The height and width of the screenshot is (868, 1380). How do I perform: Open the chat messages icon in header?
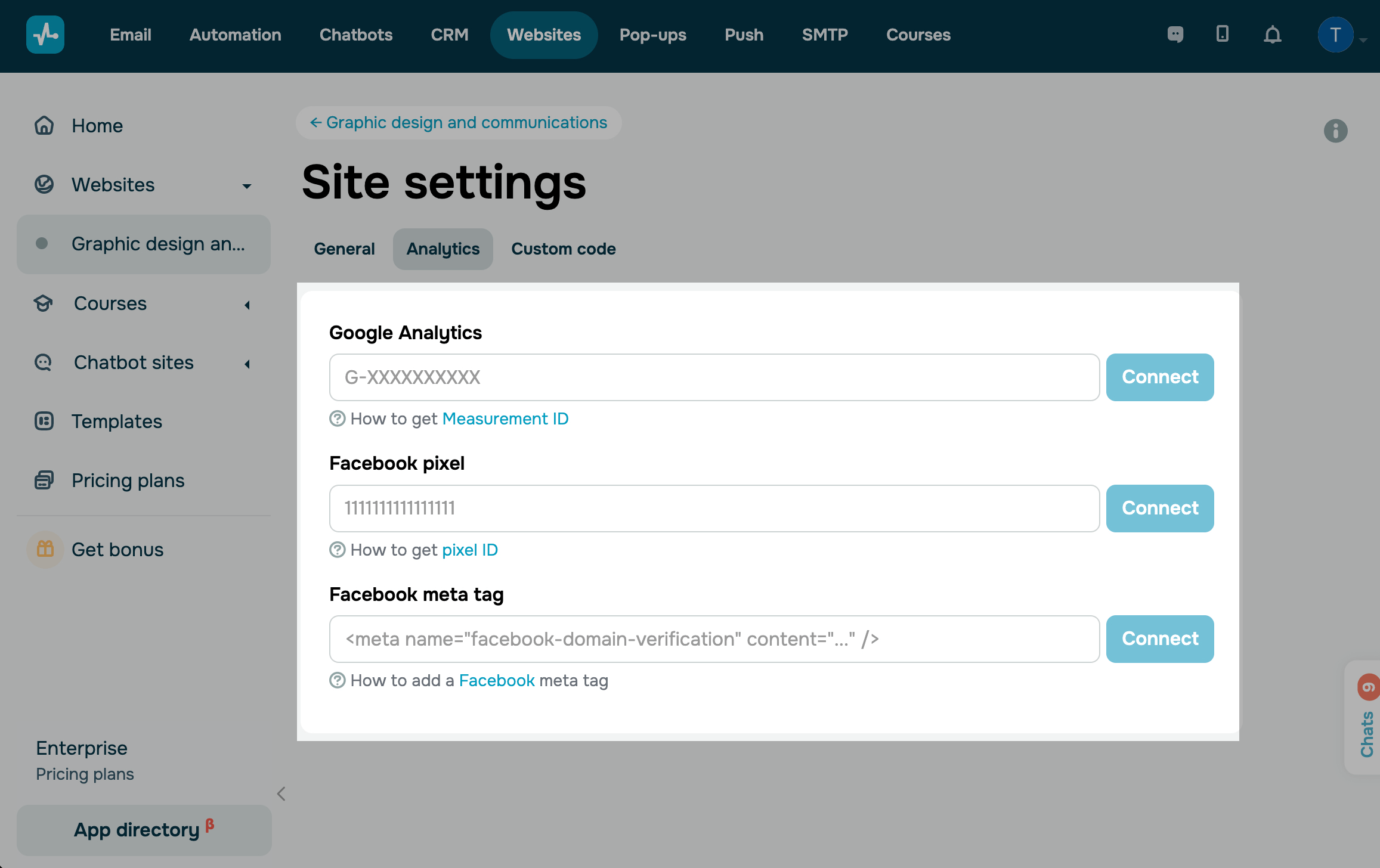click(x=1175, y=35)
